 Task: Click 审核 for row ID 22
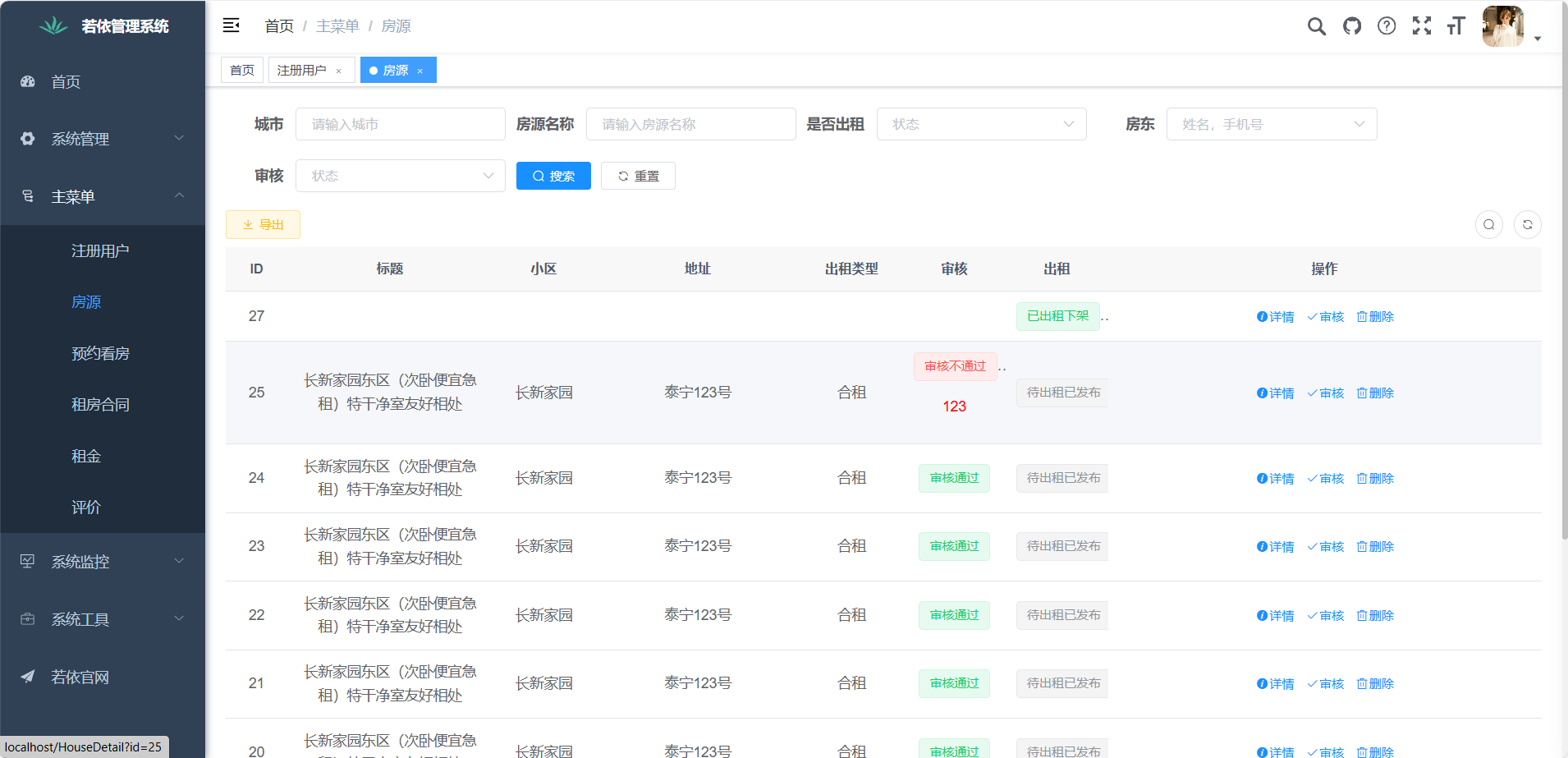[1326, 615]
